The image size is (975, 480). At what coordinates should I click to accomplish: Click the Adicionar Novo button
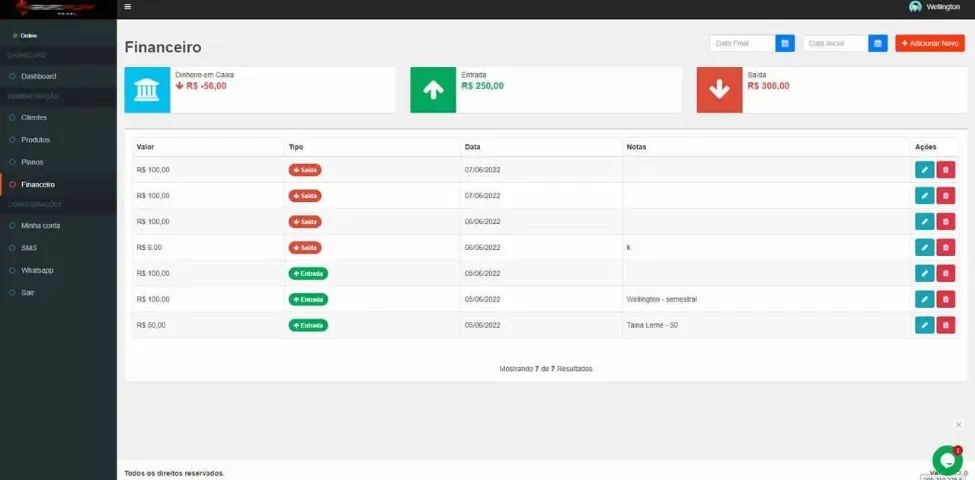point(930,44)
